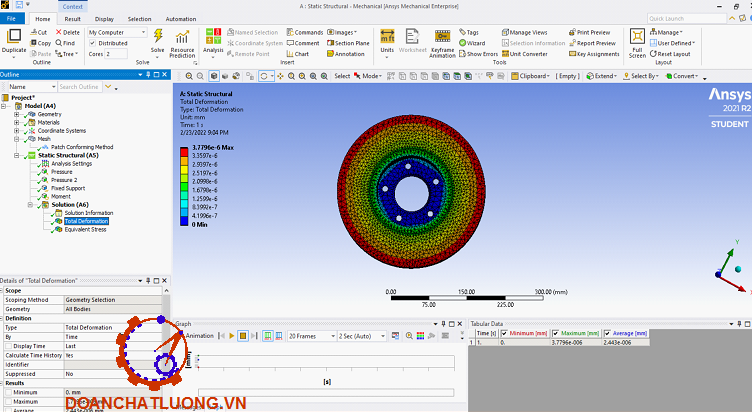This screenshot has width=752, height=412.
Task: Click the pan arrows tool
Action: click(280, 76)
